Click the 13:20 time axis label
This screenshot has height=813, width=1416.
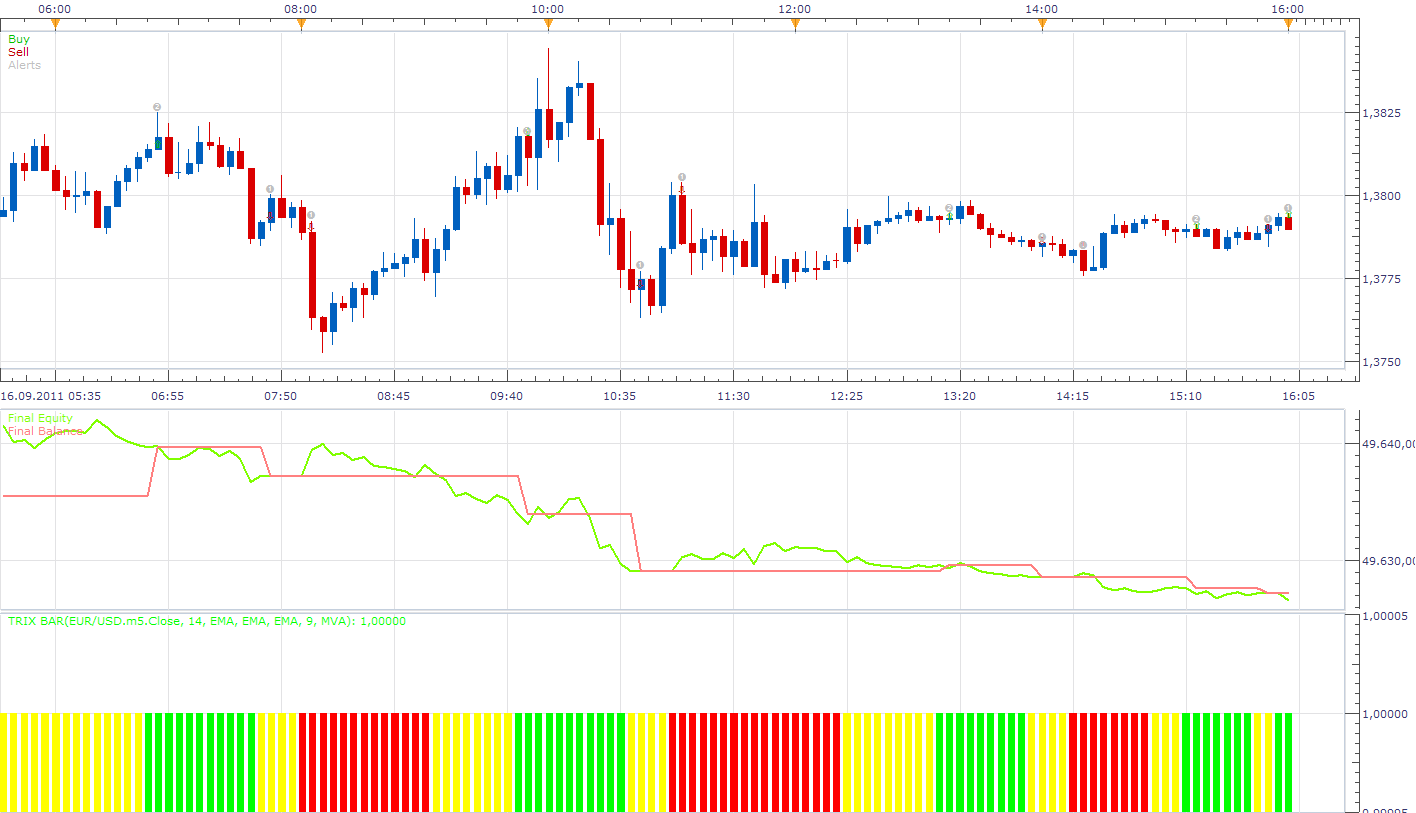point(960,396)
